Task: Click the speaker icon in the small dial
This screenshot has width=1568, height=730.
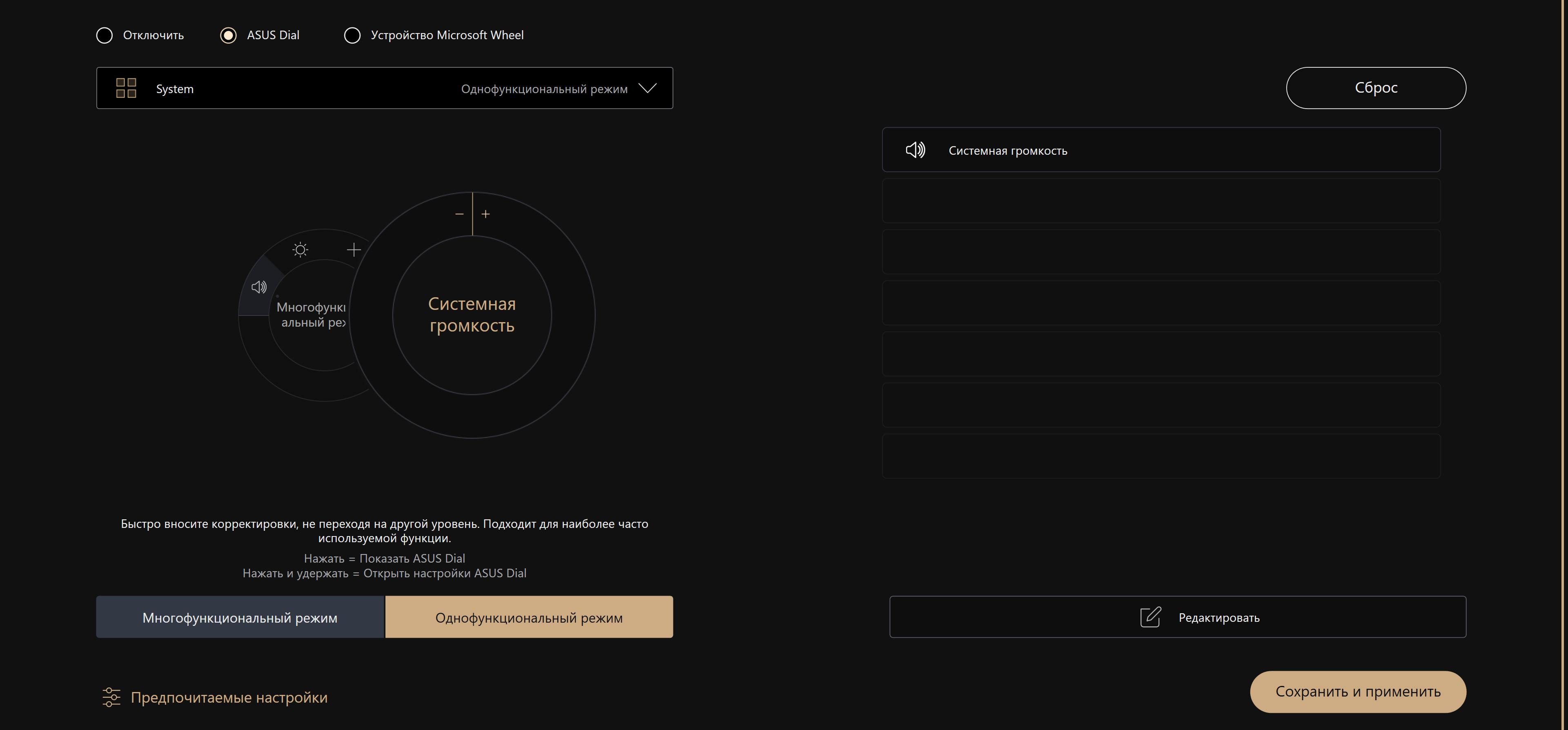Action: tap(259, 287)
